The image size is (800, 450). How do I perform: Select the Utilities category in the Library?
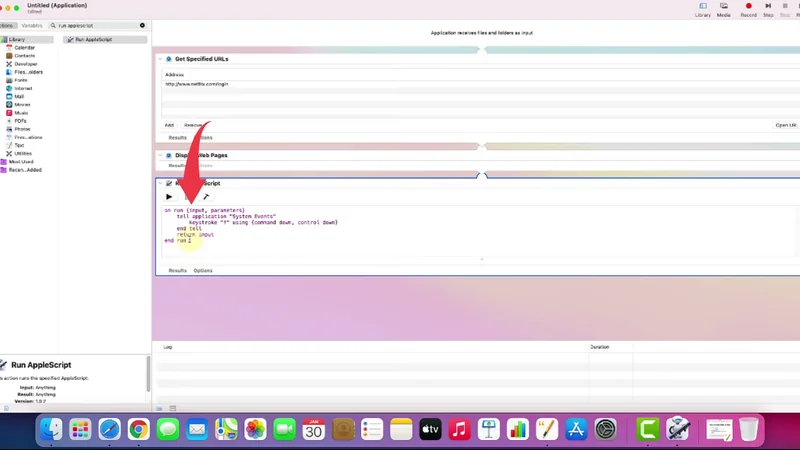(22, 153)
